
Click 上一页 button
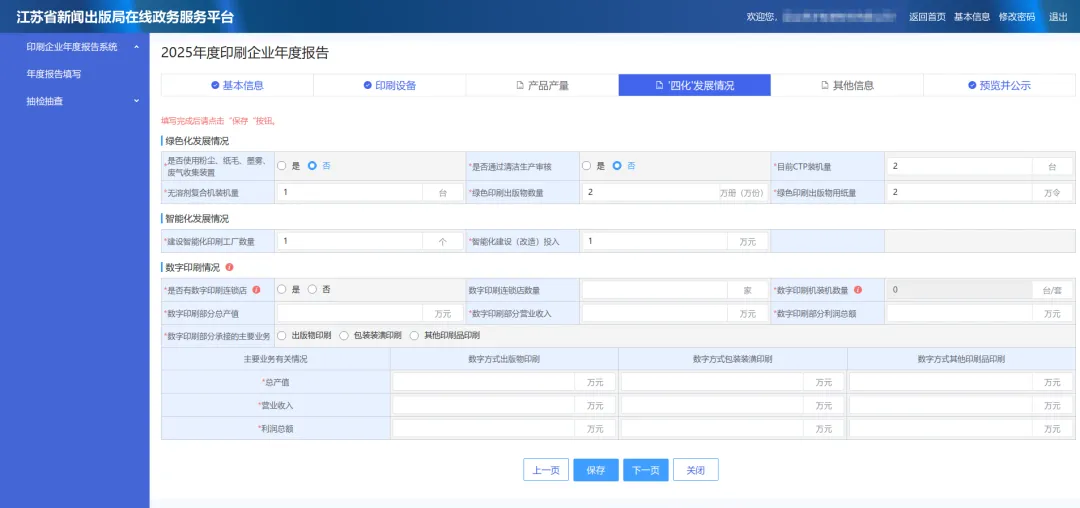point(546,470)
